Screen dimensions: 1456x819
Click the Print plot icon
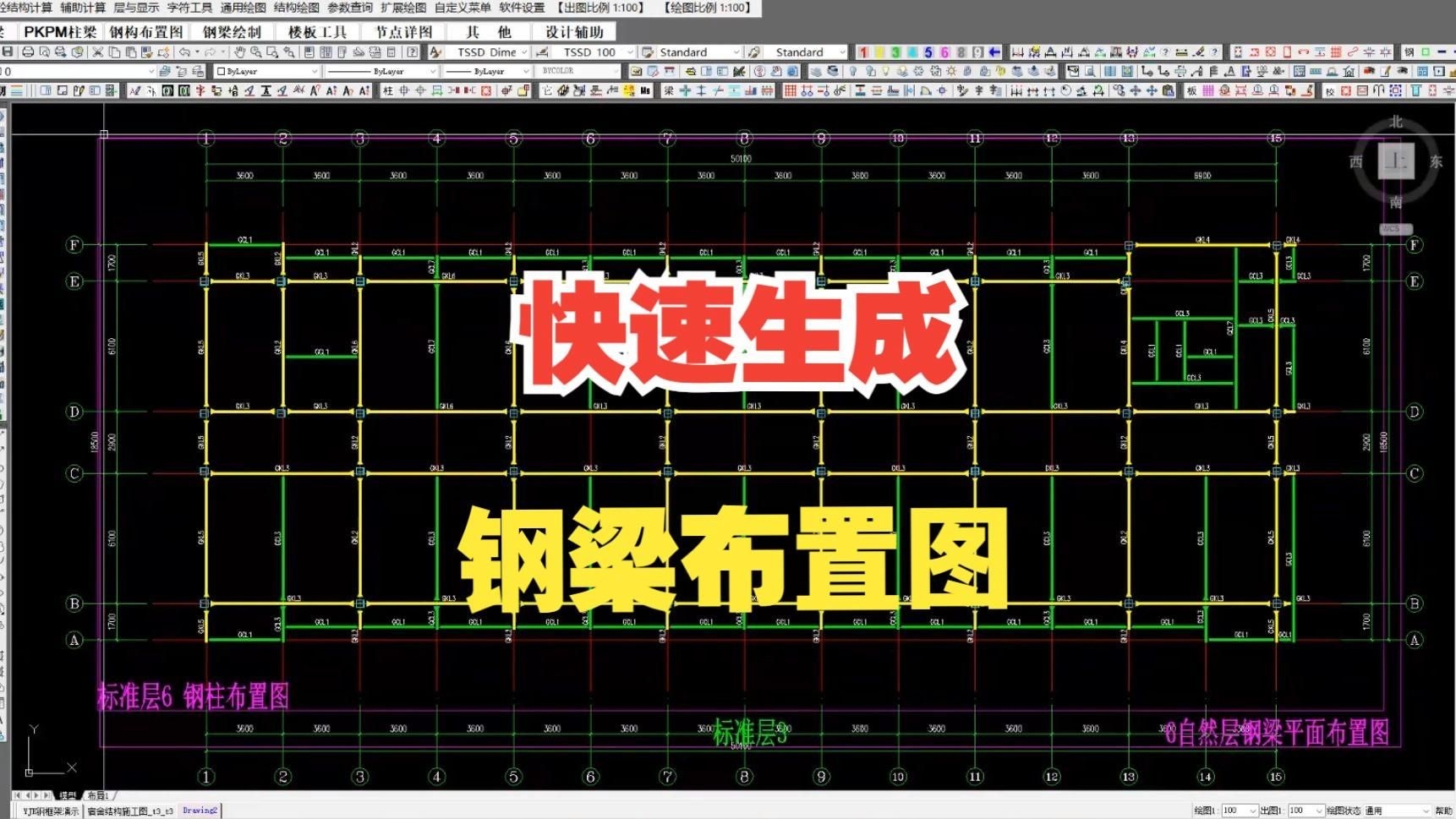tap(29, 52)
